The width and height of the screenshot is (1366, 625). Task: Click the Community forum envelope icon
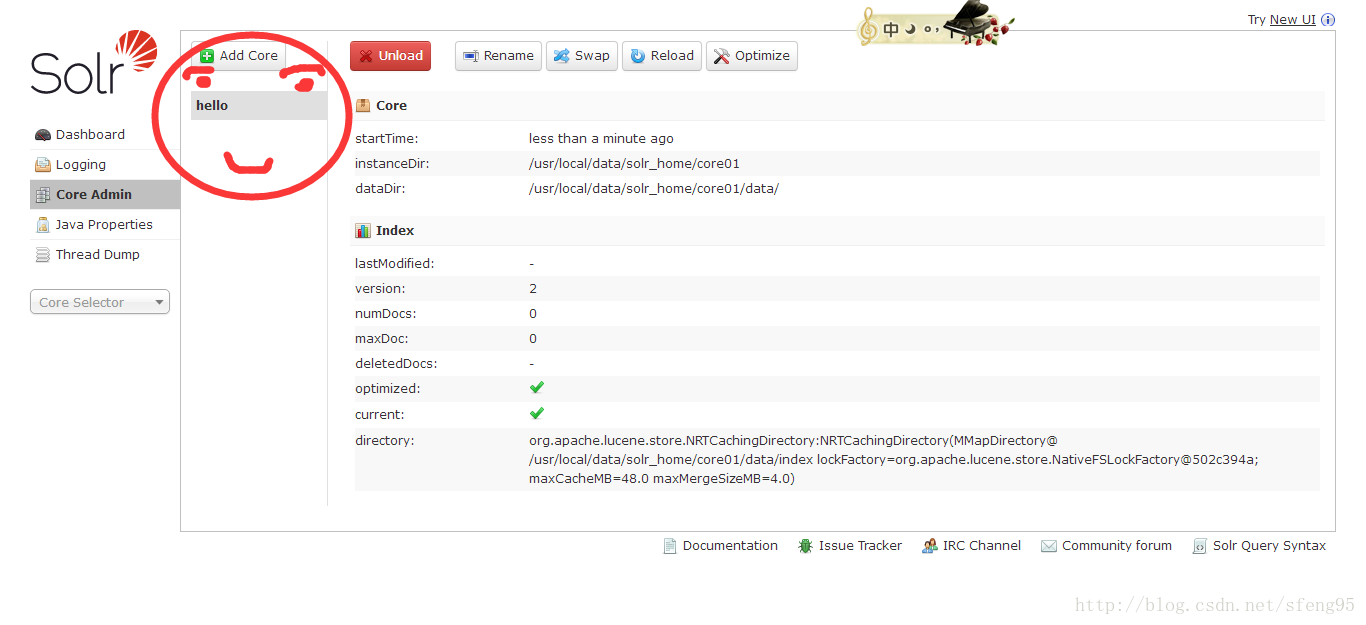(x=1049, y=546)
